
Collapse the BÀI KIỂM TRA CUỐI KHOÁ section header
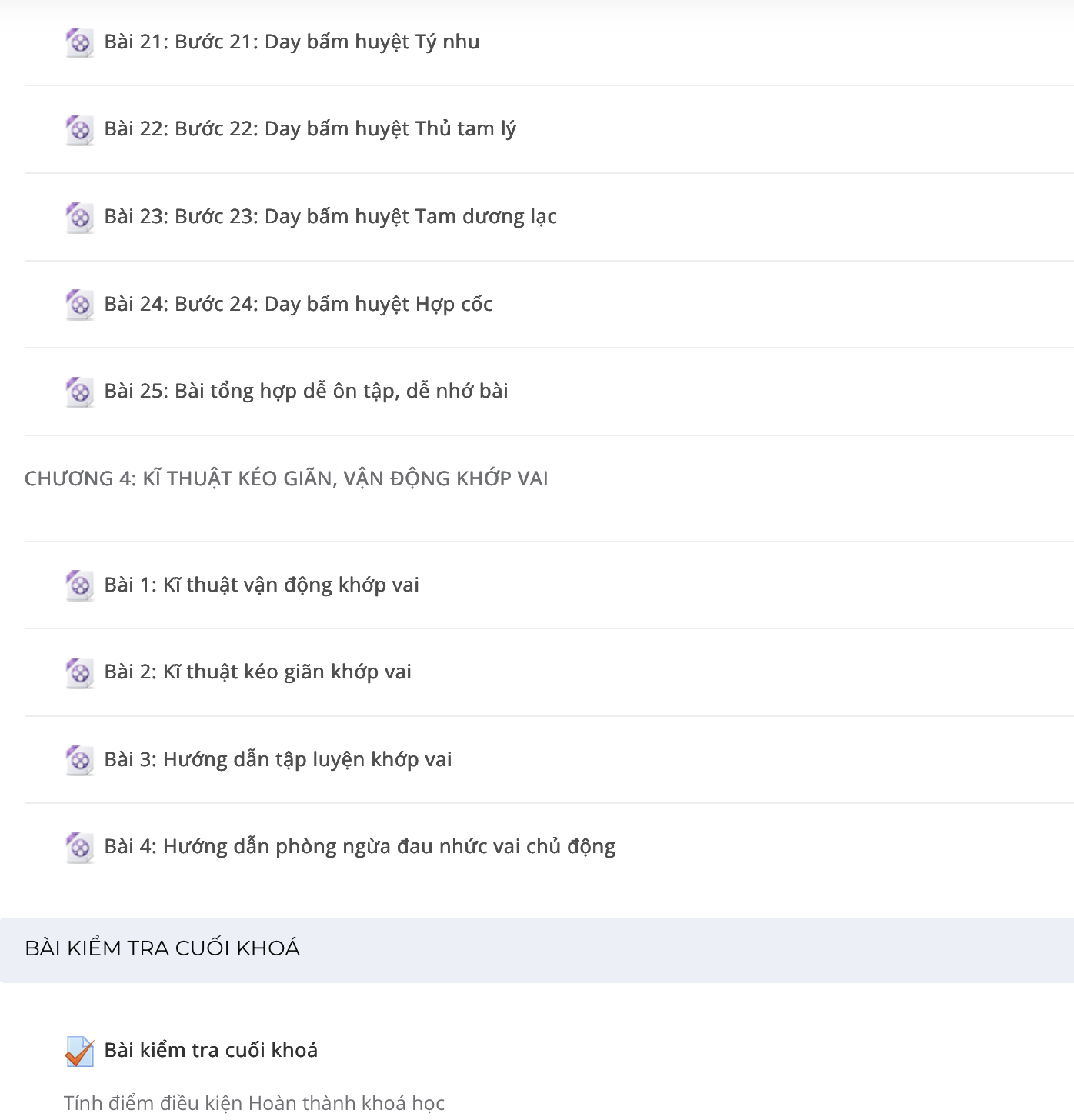tap(537, 949)
